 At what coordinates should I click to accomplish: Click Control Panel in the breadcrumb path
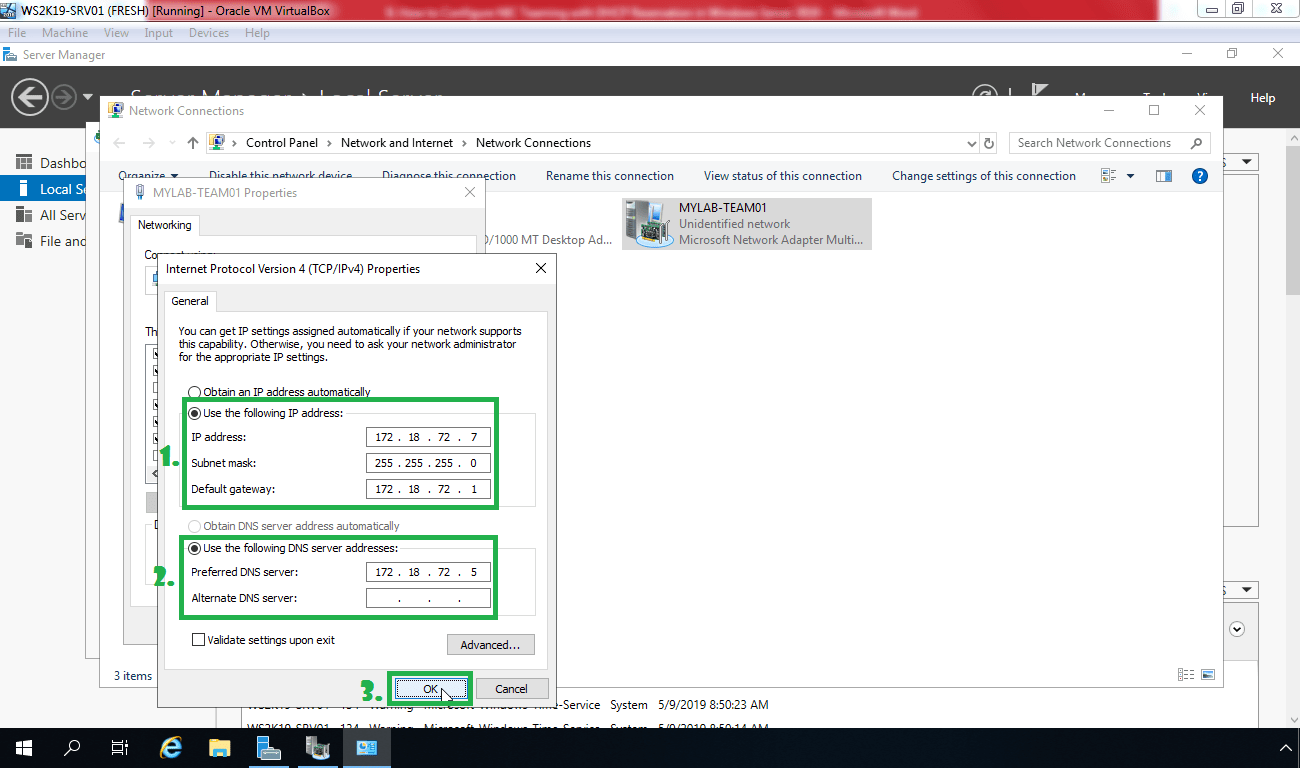pos(282,143)
